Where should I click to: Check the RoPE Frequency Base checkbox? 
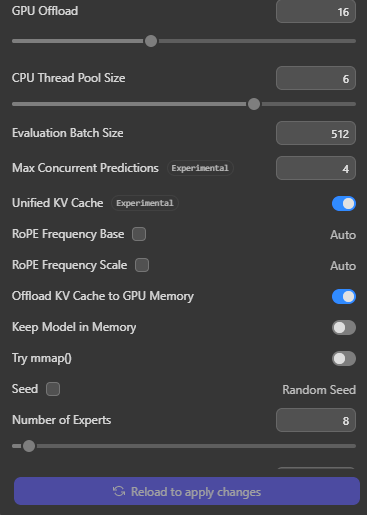point(139,234)
